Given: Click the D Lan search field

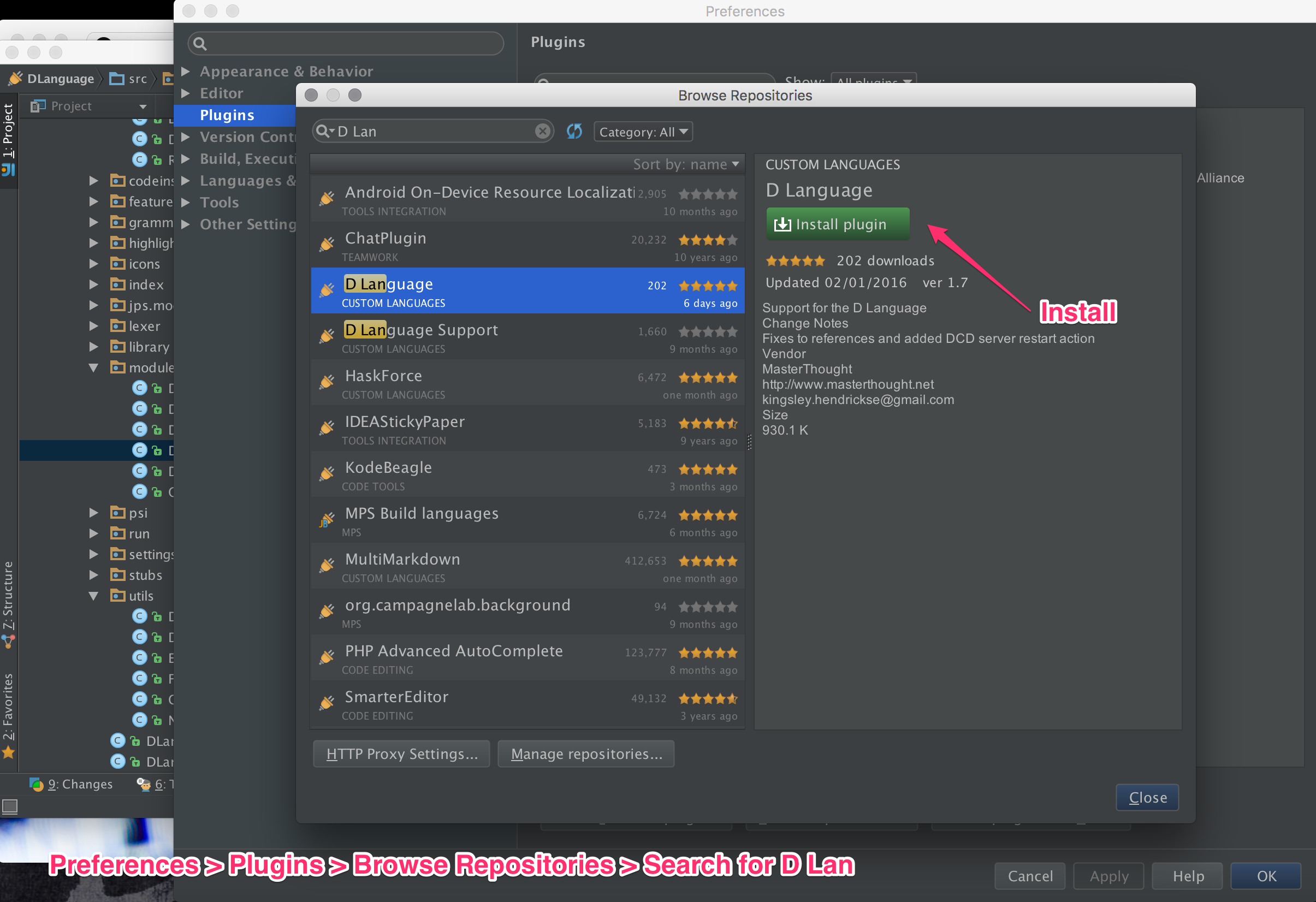Looking at the screenshot, I should pos(432,132).
